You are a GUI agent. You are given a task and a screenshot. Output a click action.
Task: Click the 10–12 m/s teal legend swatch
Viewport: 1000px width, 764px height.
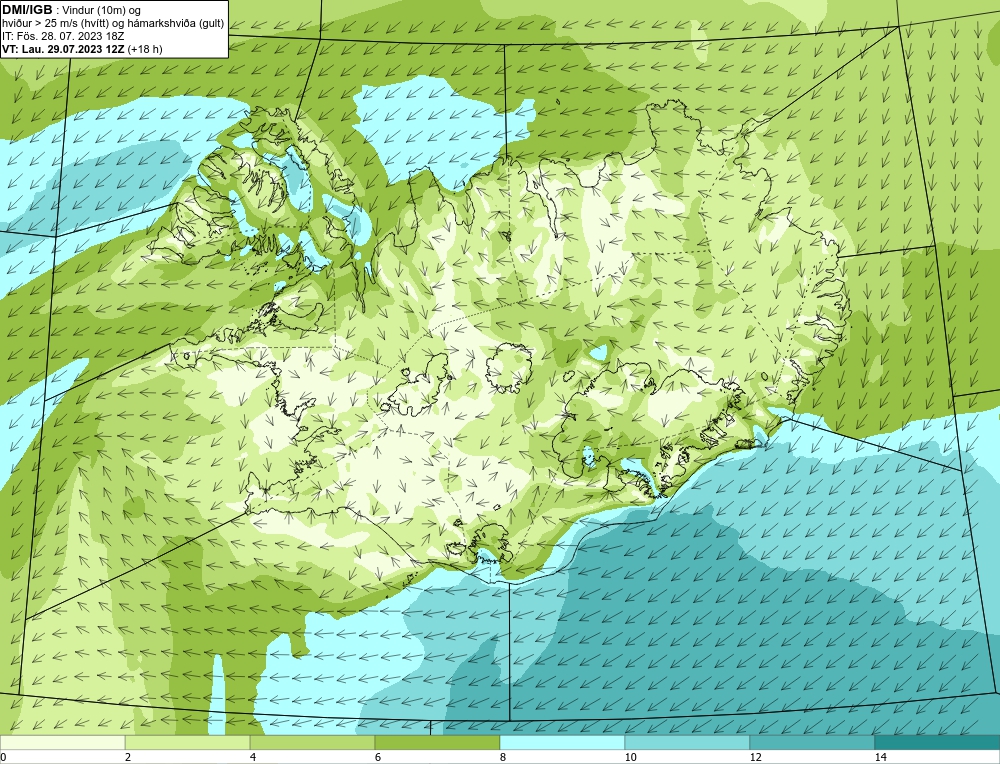pos(688,743)
